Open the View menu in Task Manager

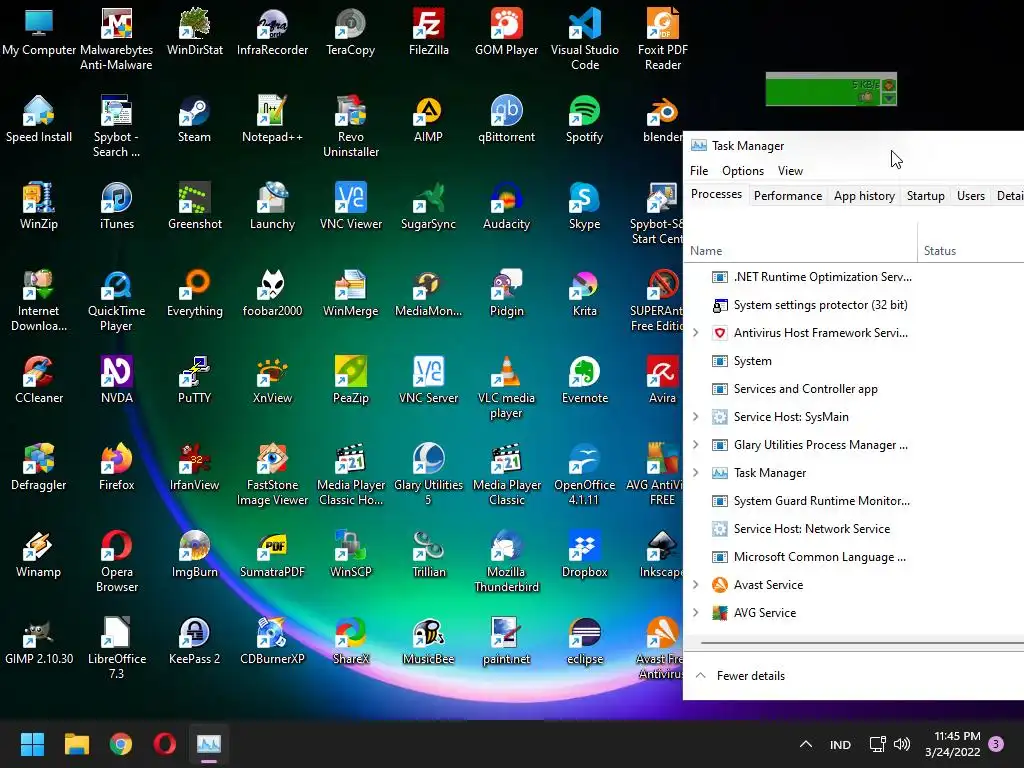pyautogui.click(x=790, y=170)
